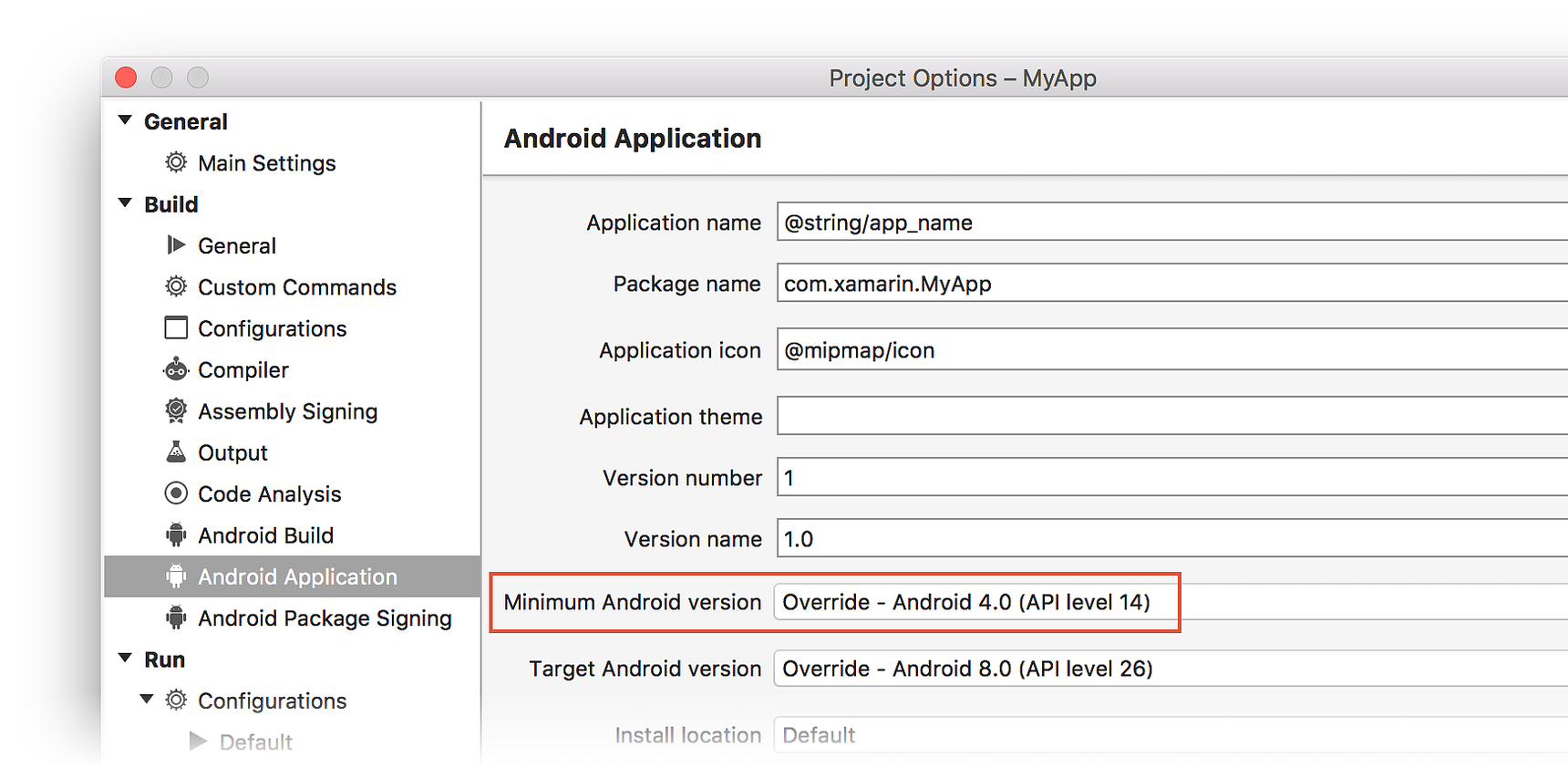Collapse Configurations under Run
Viewport: 1568px width, 768px height.
tap(147, 700)
